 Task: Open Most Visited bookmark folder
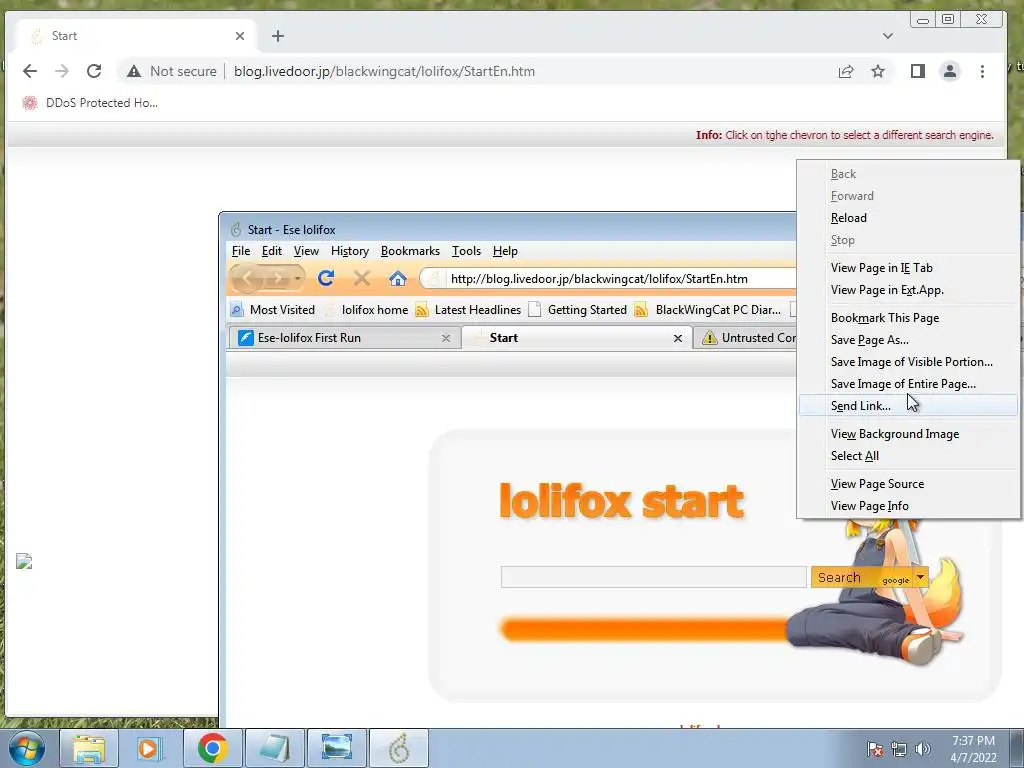[x=273, y=310]
